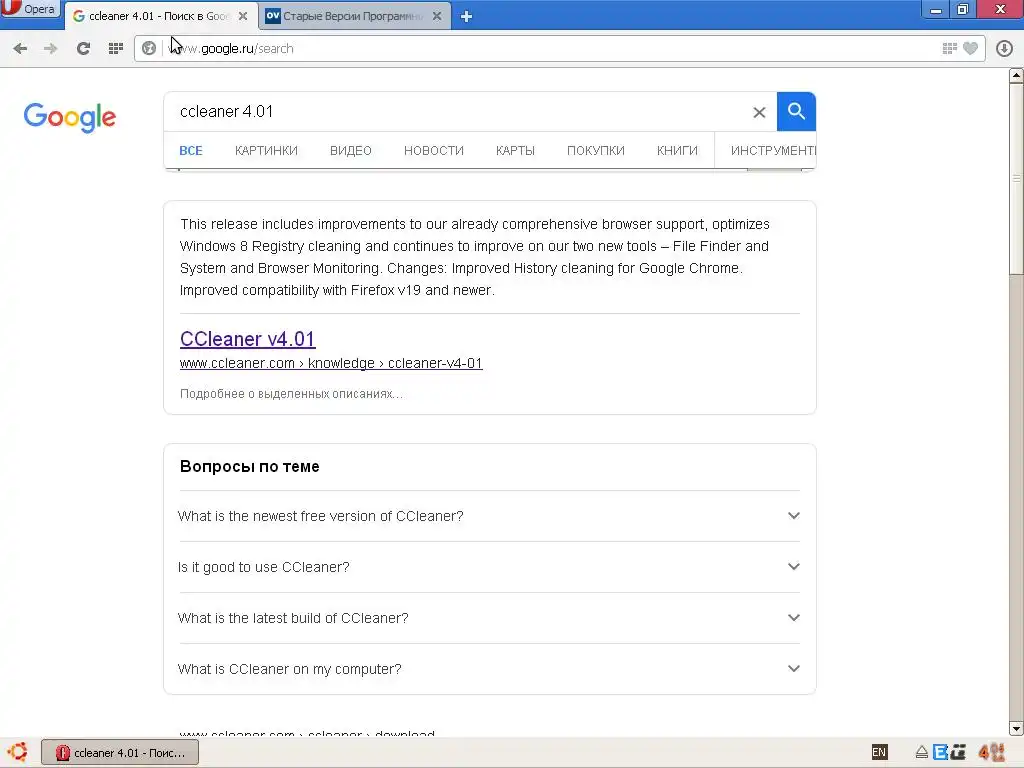
Task: Click the page scrollbar down arrow
Action: point(1016,728)
